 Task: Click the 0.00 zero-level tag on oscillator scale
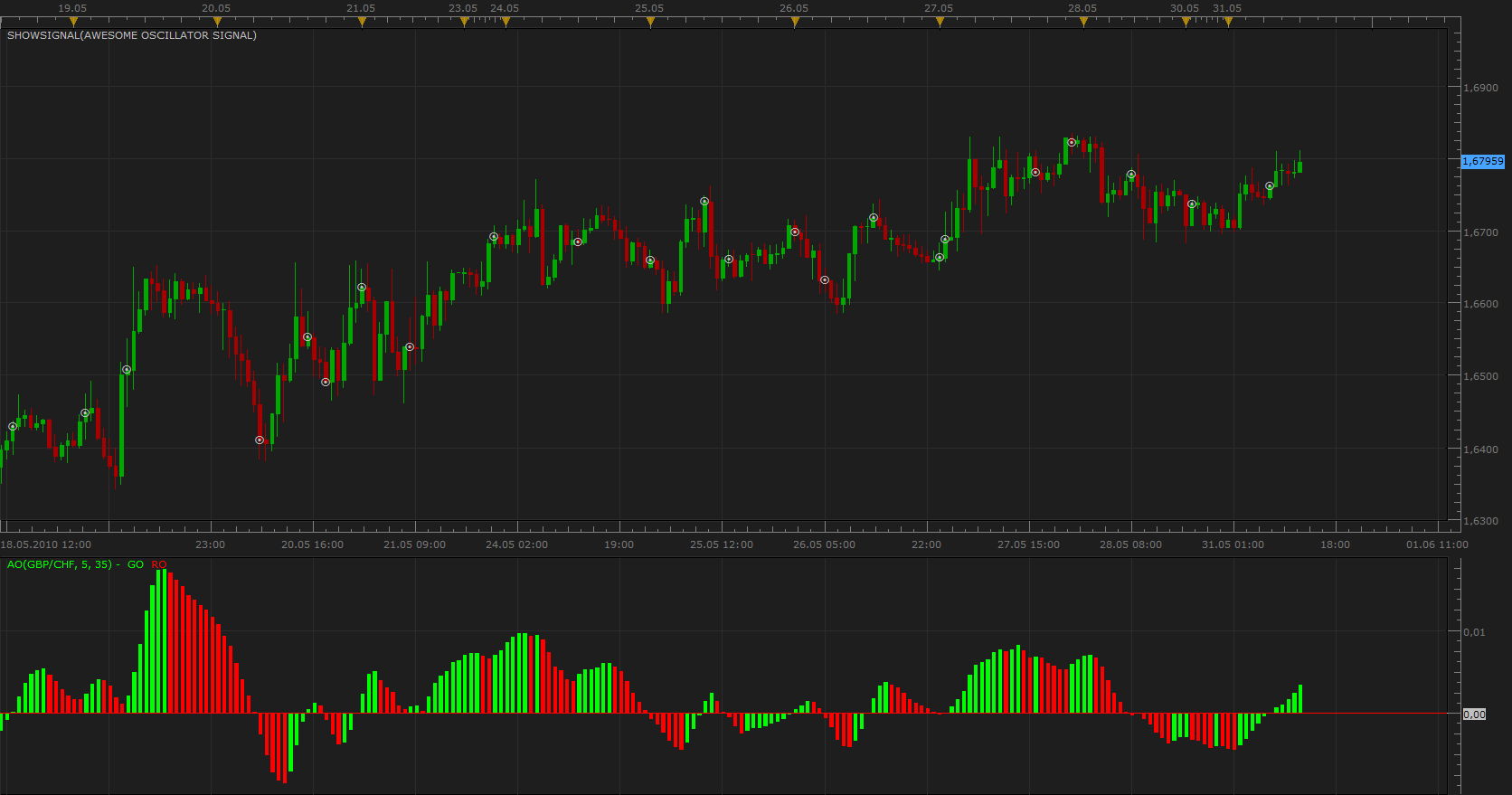(1474, 715)
